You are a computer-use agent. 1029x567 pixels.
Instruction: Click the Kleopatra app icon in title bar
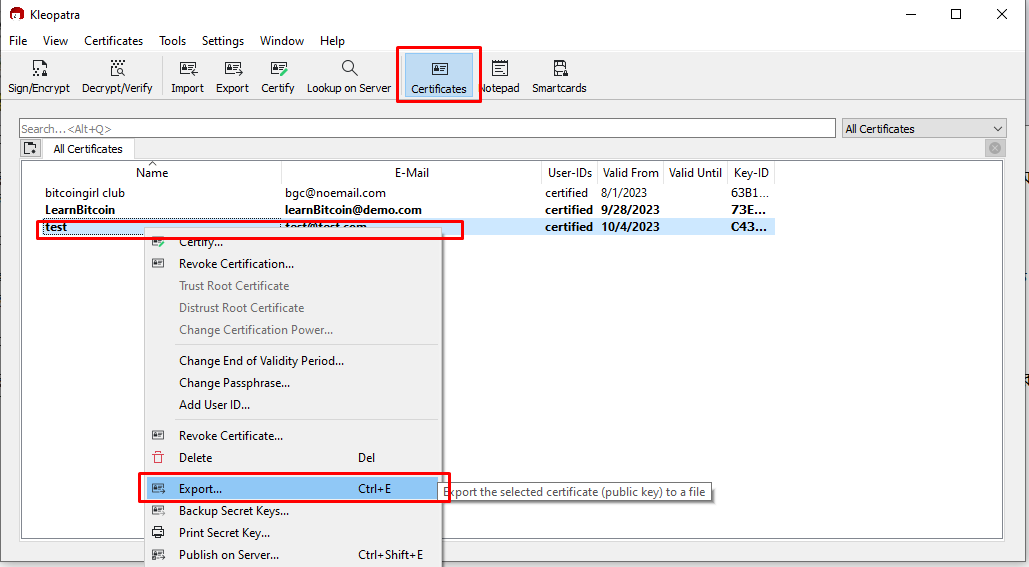click(17, 14)
